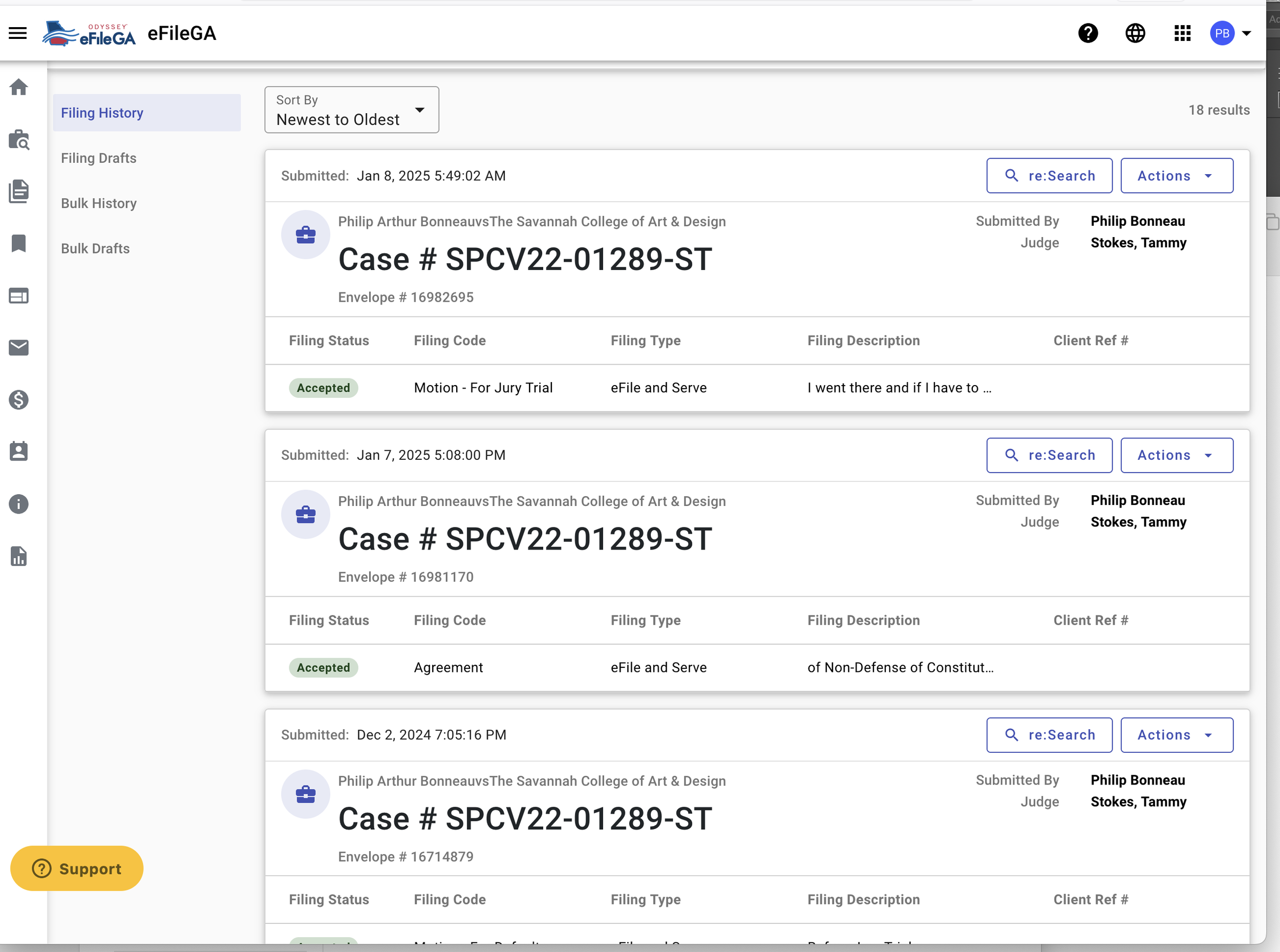This screenshot has height=952, width=1280.
Task: Open the help question mark icon
Action: point(1087,33)
